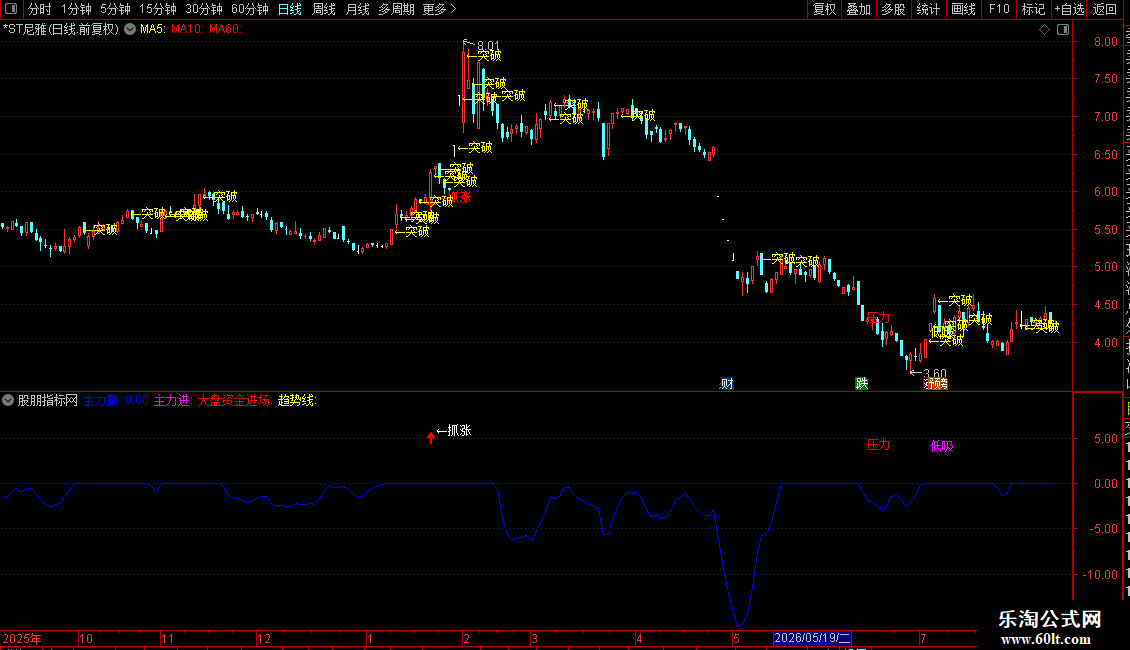Switch to 周线 weekly chart
Screen dimensions: 1130x650
324,9
